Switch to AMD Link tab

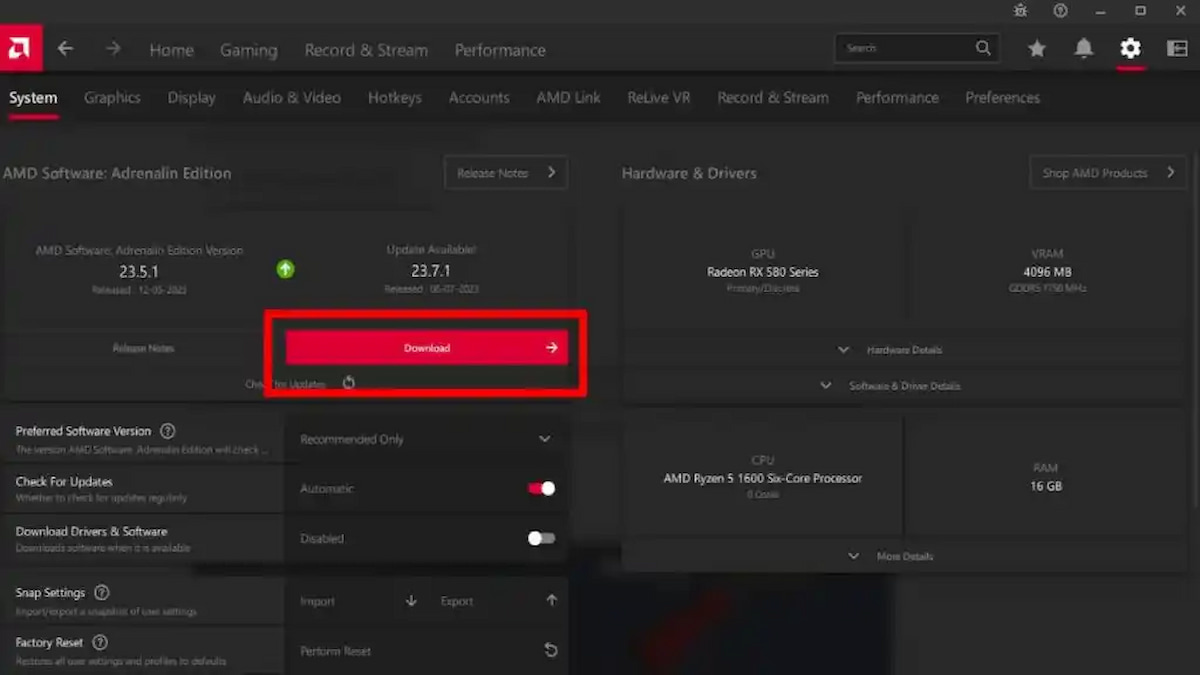point(569,97)
